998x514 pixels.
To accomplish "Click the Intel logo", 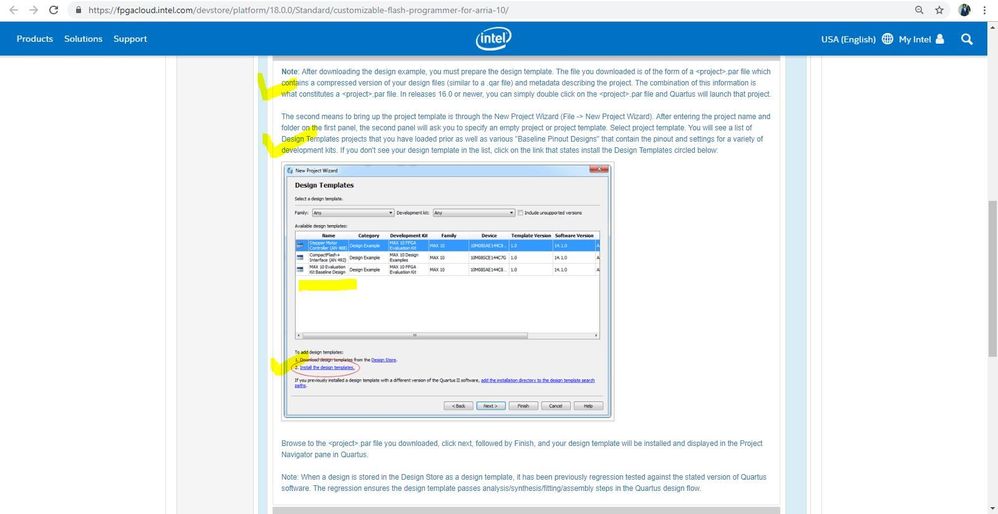I will pyautogui.click(x=494, y=39).
